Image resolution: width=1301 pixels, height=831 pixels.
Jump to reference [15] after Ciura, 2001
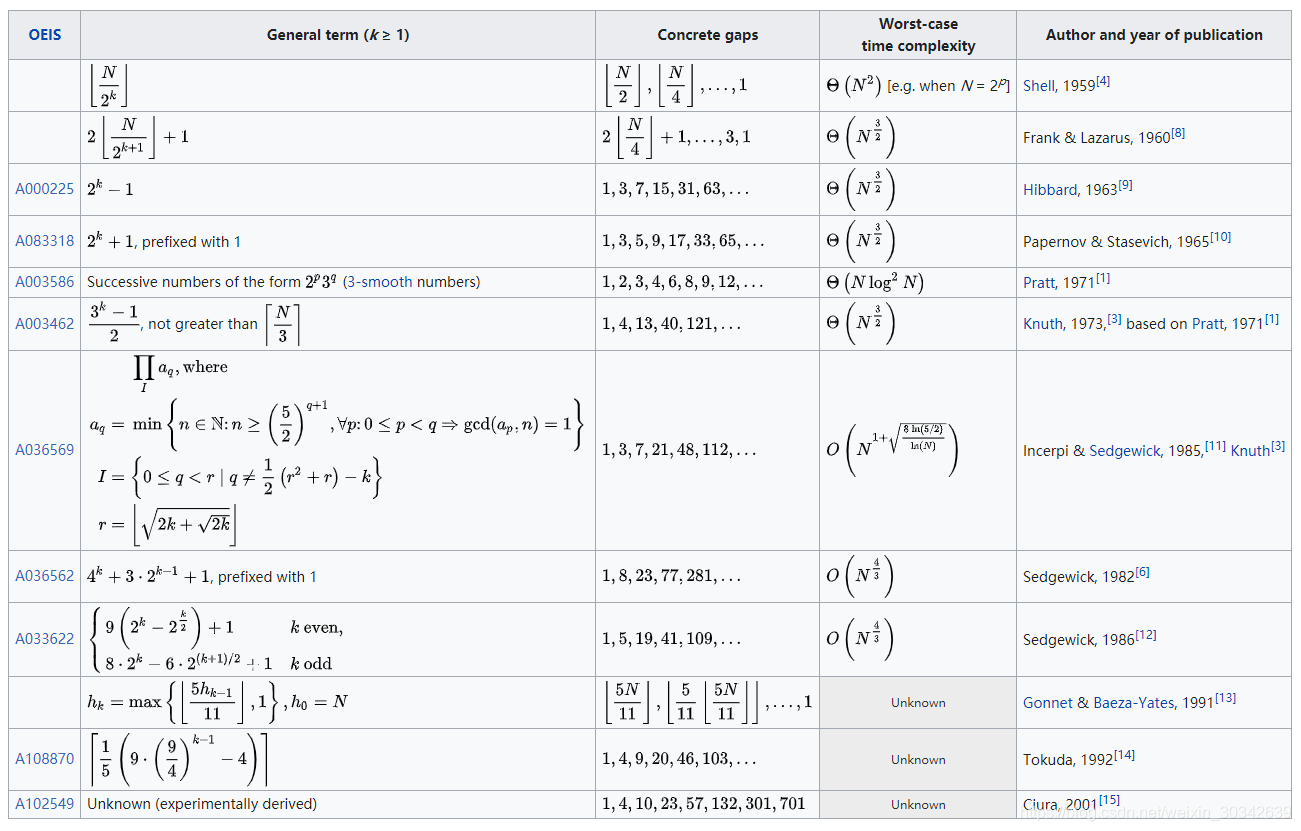point(1110,801)
